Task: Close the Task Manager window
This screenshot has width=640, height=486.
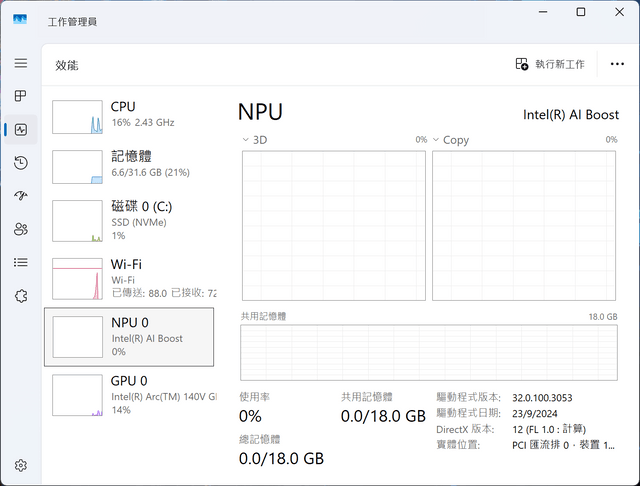Action: tap(619, 12)
